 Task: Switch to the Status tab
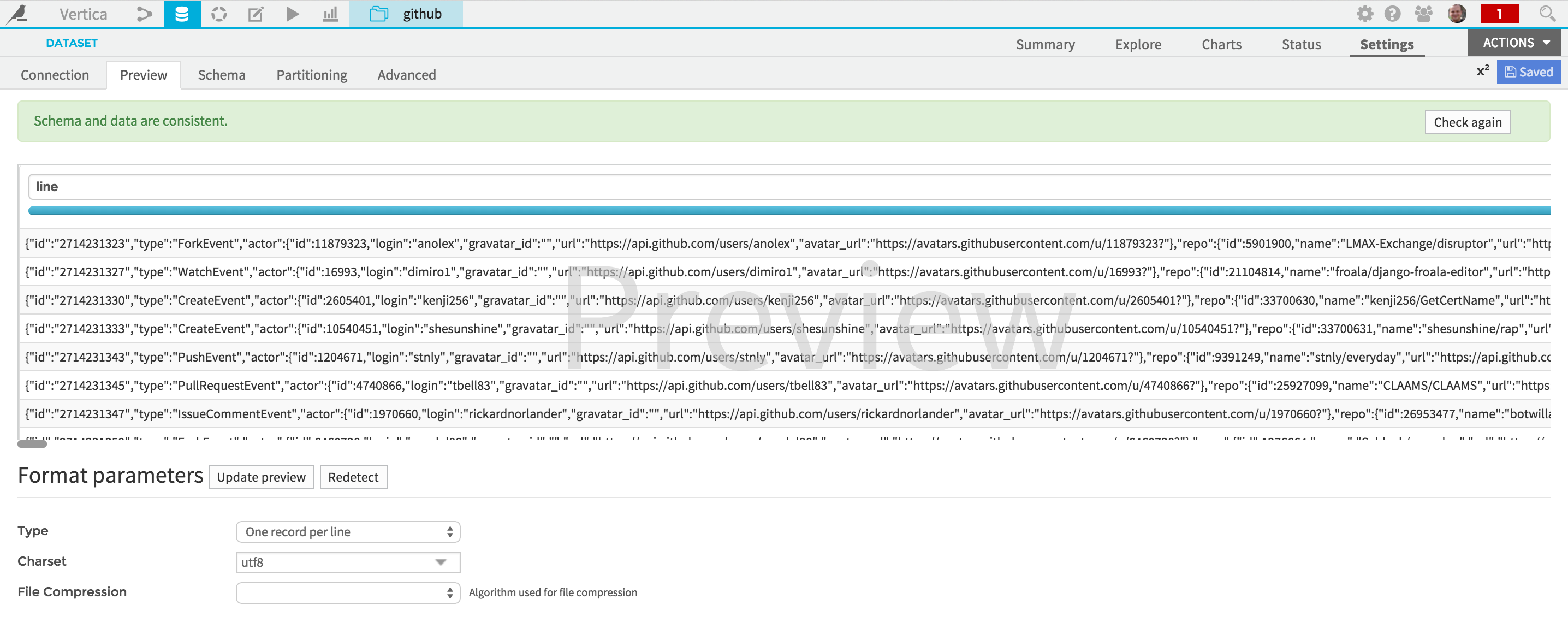(1301, 44)
